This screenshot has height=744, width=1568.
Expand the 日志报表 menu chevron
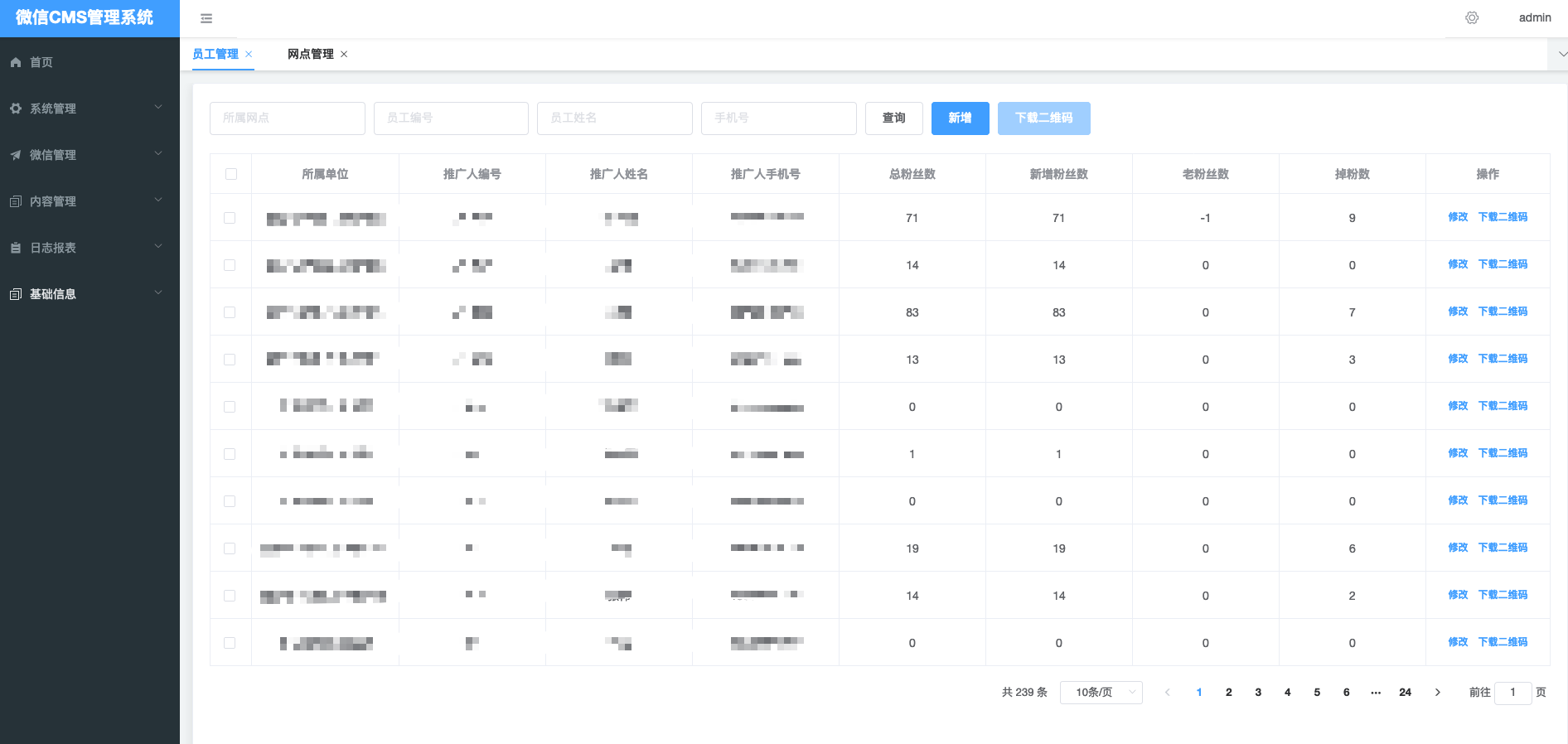[158, 247]
